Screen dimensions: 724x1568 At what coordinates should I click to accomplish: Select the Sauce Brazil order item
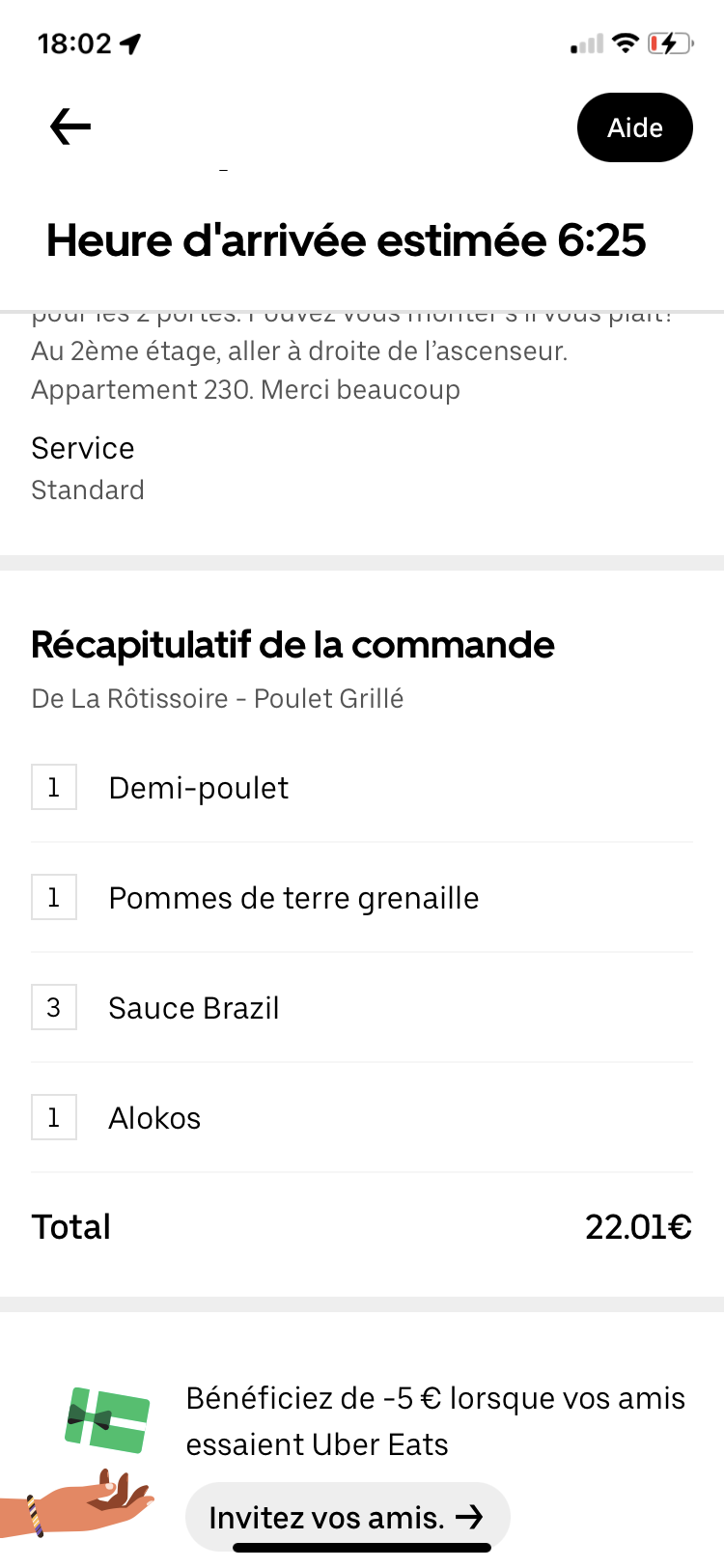[194, 1008]
